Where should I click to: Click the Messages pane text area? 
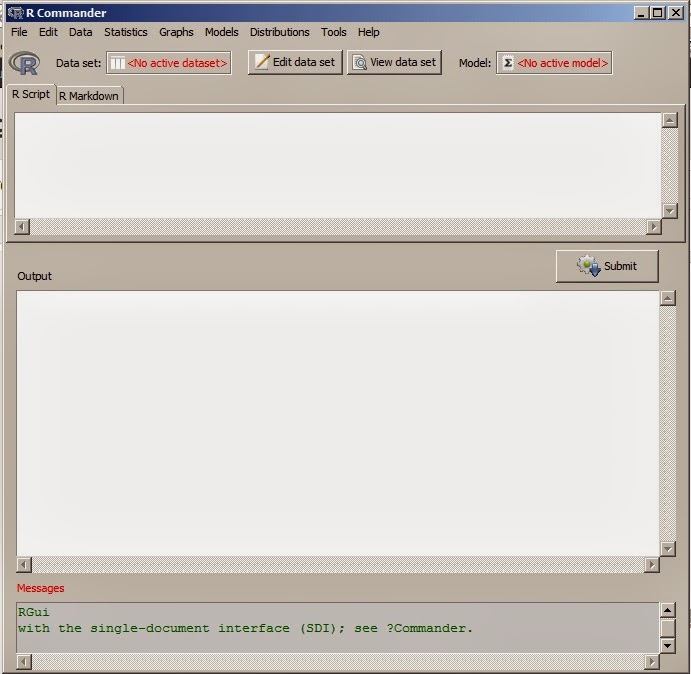[338, 628]
